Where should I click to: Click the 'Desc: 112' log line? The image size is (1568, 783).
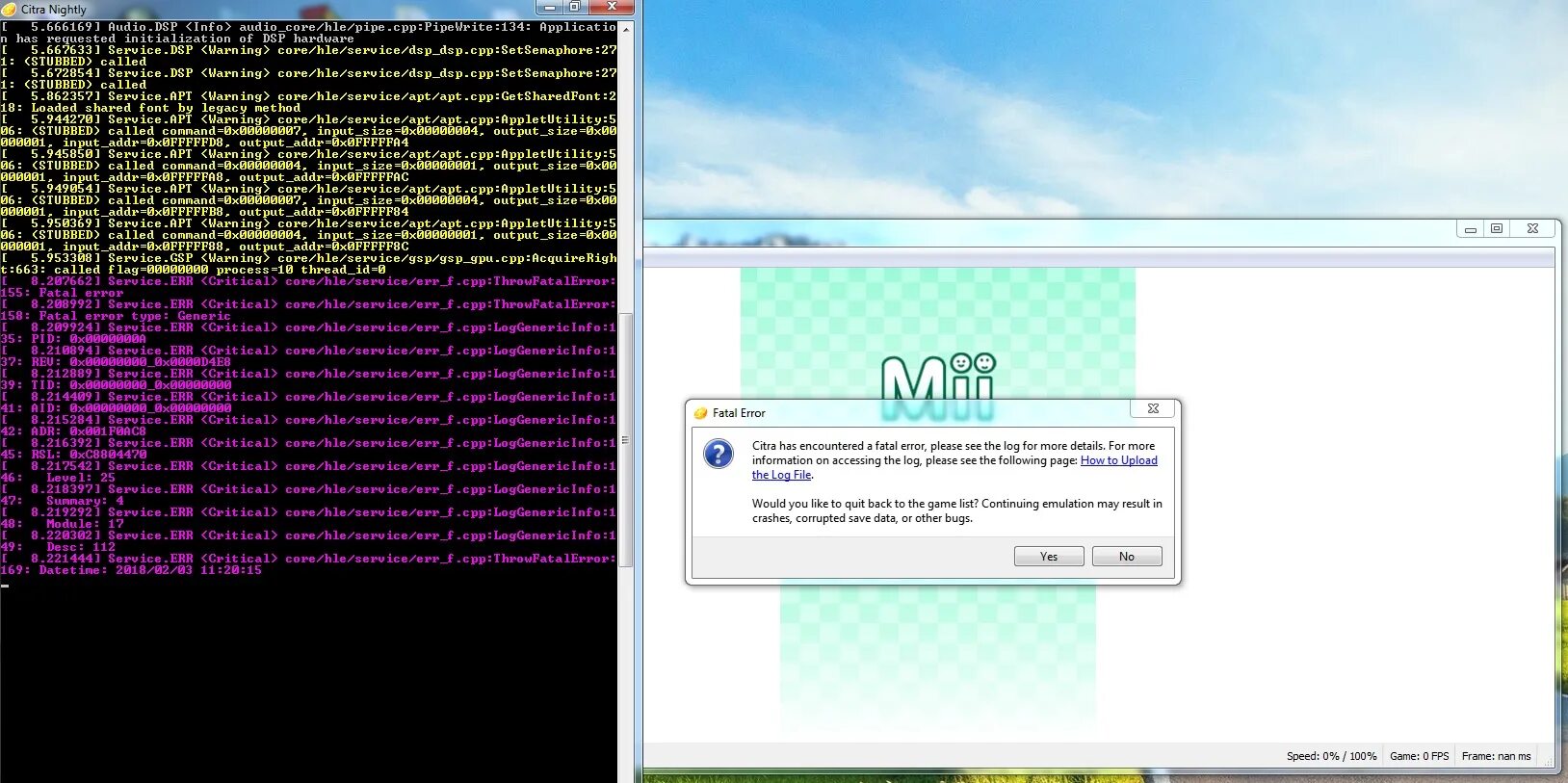coord(58,547)
